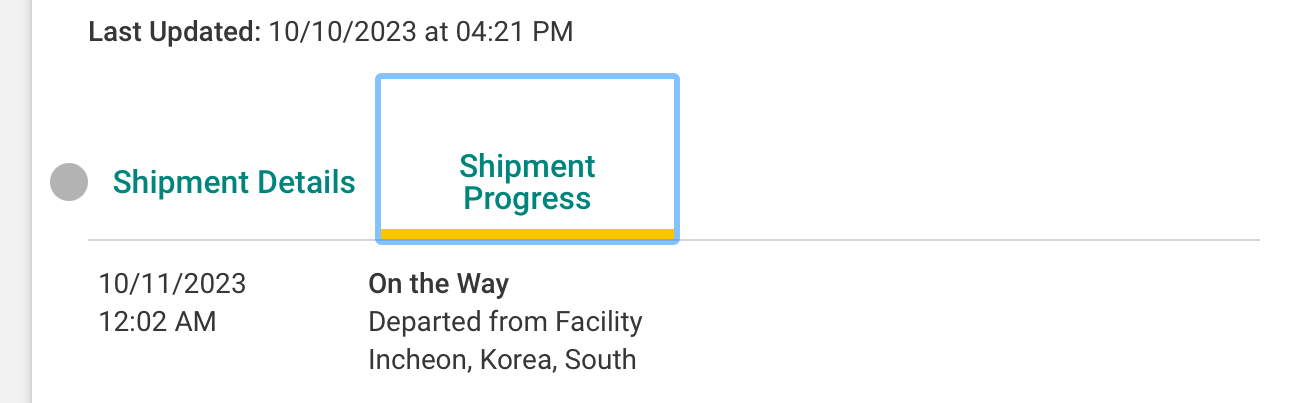Click the On the Way status heading
The image size is (1296, 403).
coord(438,284)
